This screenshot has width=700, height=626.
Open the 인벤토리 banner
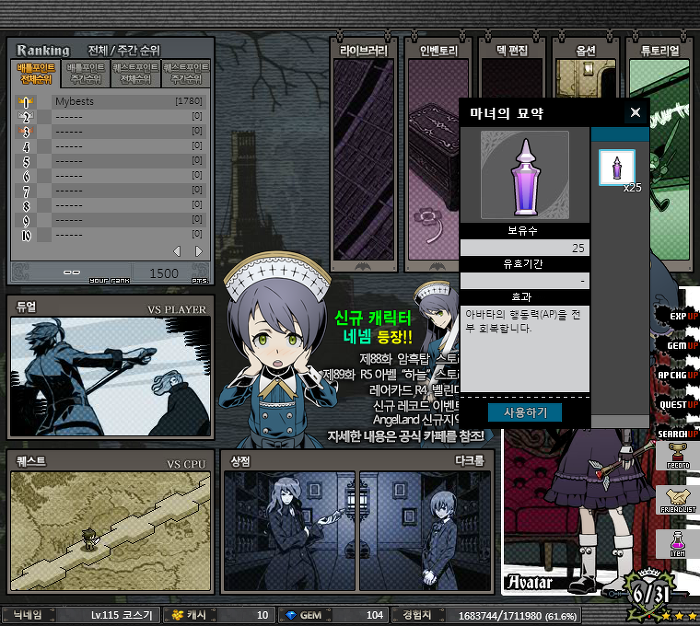(432, 154)
